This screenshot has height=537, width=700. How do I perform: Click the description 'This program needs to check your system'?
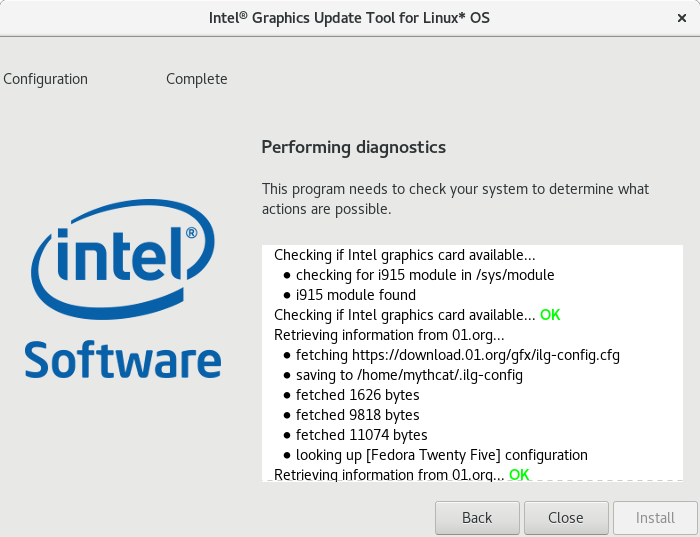click(455, 199)
